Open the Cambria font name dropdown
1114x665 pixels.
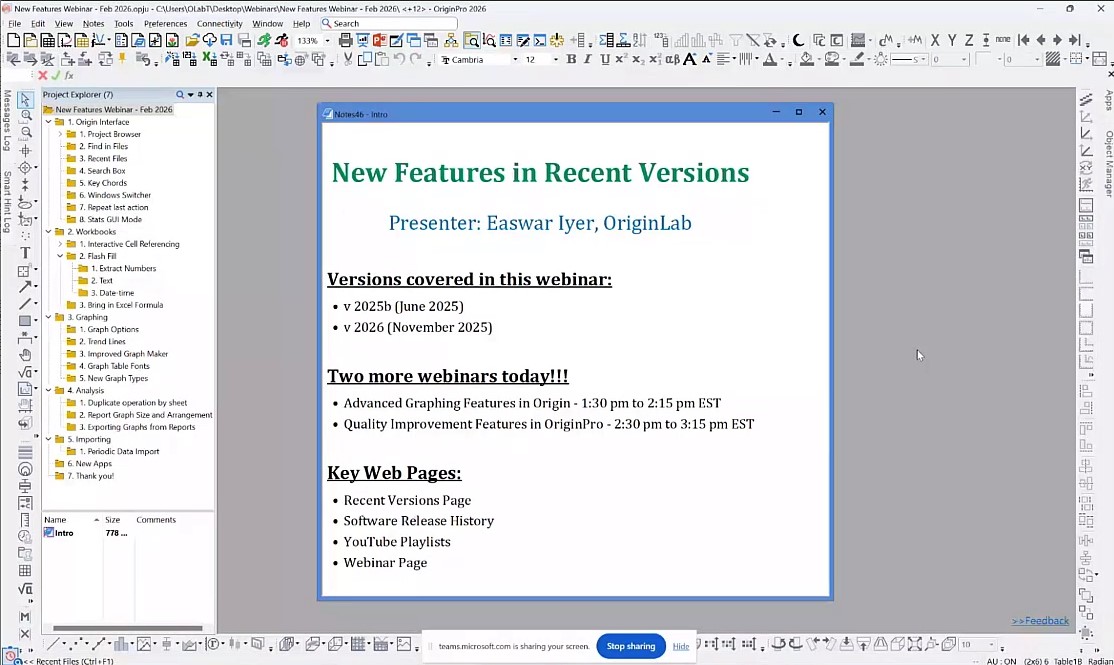coord(515,60)
